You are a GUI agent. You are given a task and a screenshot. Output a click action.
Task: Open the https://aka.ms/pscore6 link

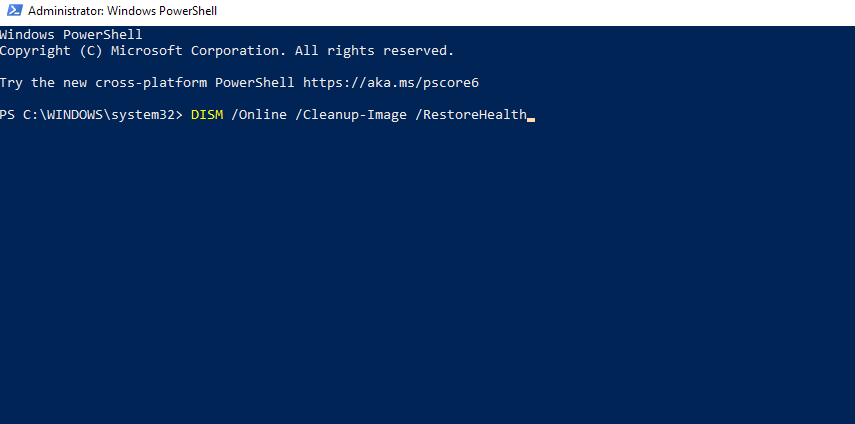[x=390, y=83]
